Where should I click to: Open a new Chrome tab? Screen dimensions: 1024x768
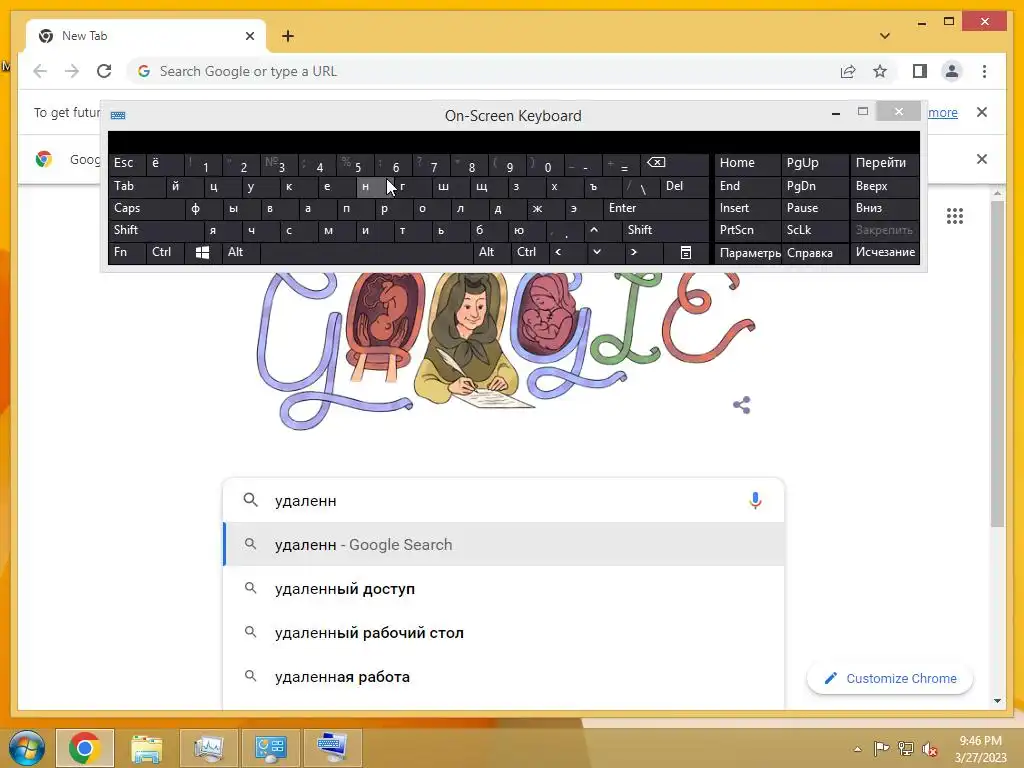288,36
